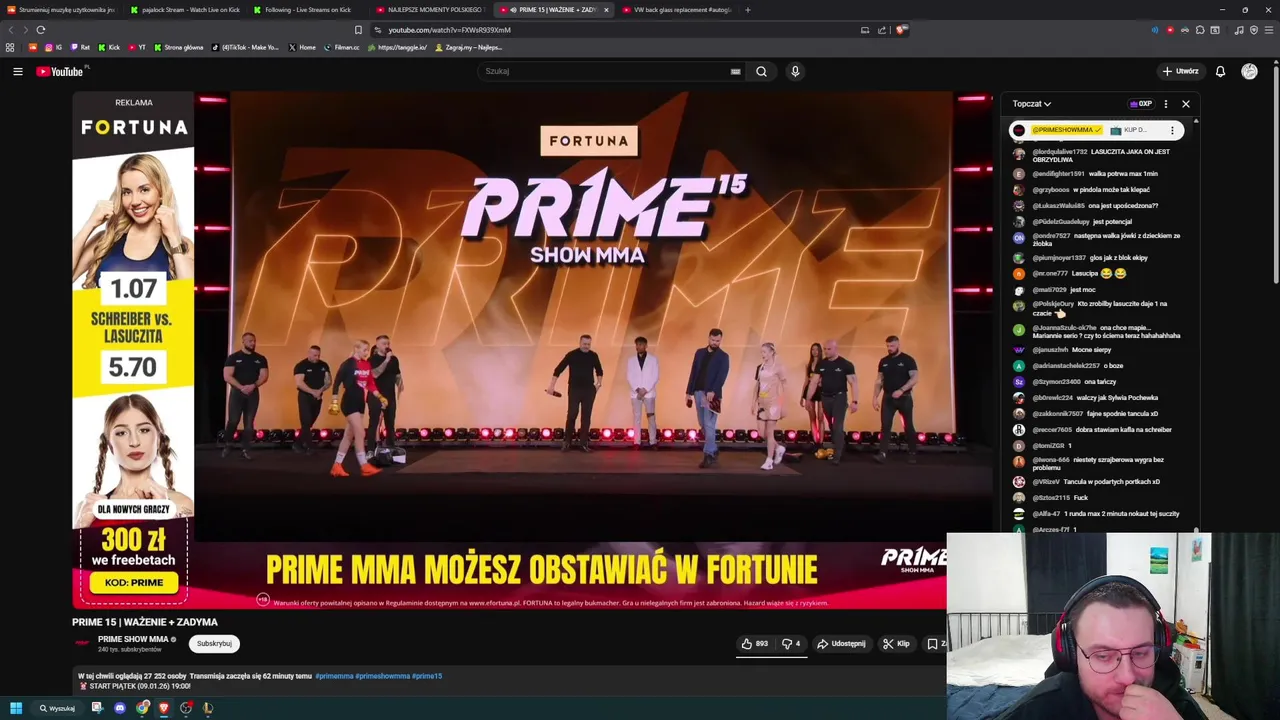1280x720 pixels.
Task: Open the bookmark icon beside address bar
Action: click(358, 30)
